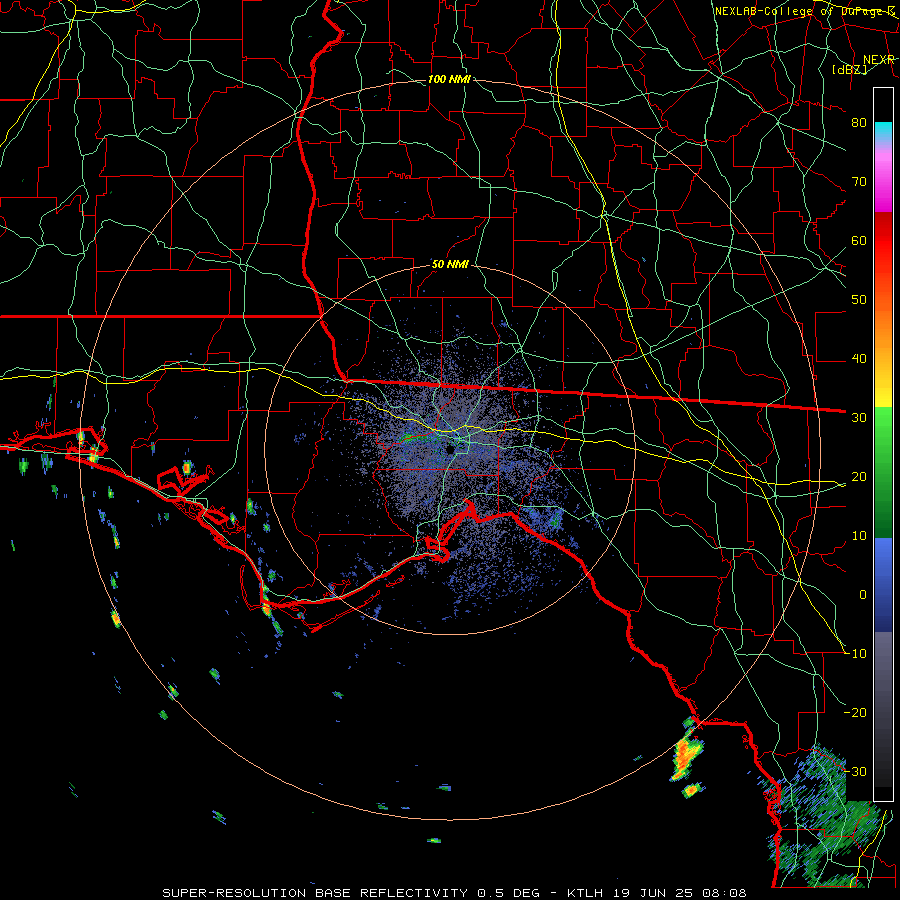
Task: Click the green band of the reflectivity color bar
Action: tap(883, 471)
